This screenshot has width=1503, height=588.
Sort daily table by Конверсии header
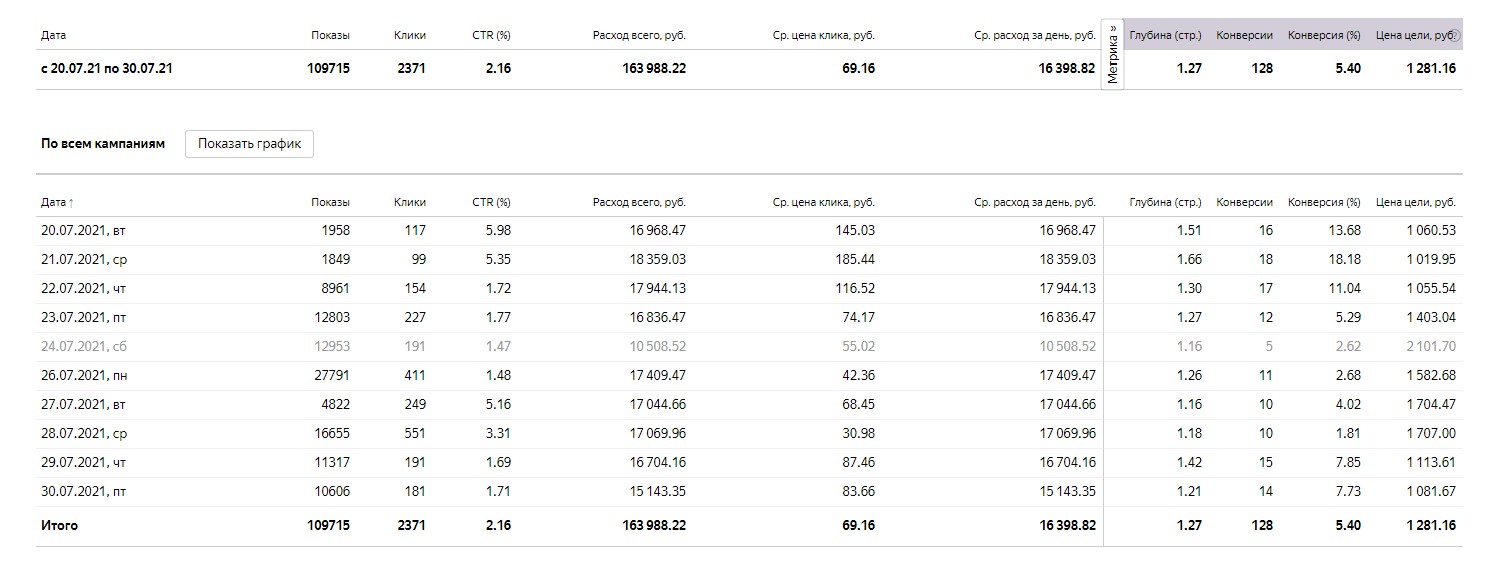click(1244, 203)
